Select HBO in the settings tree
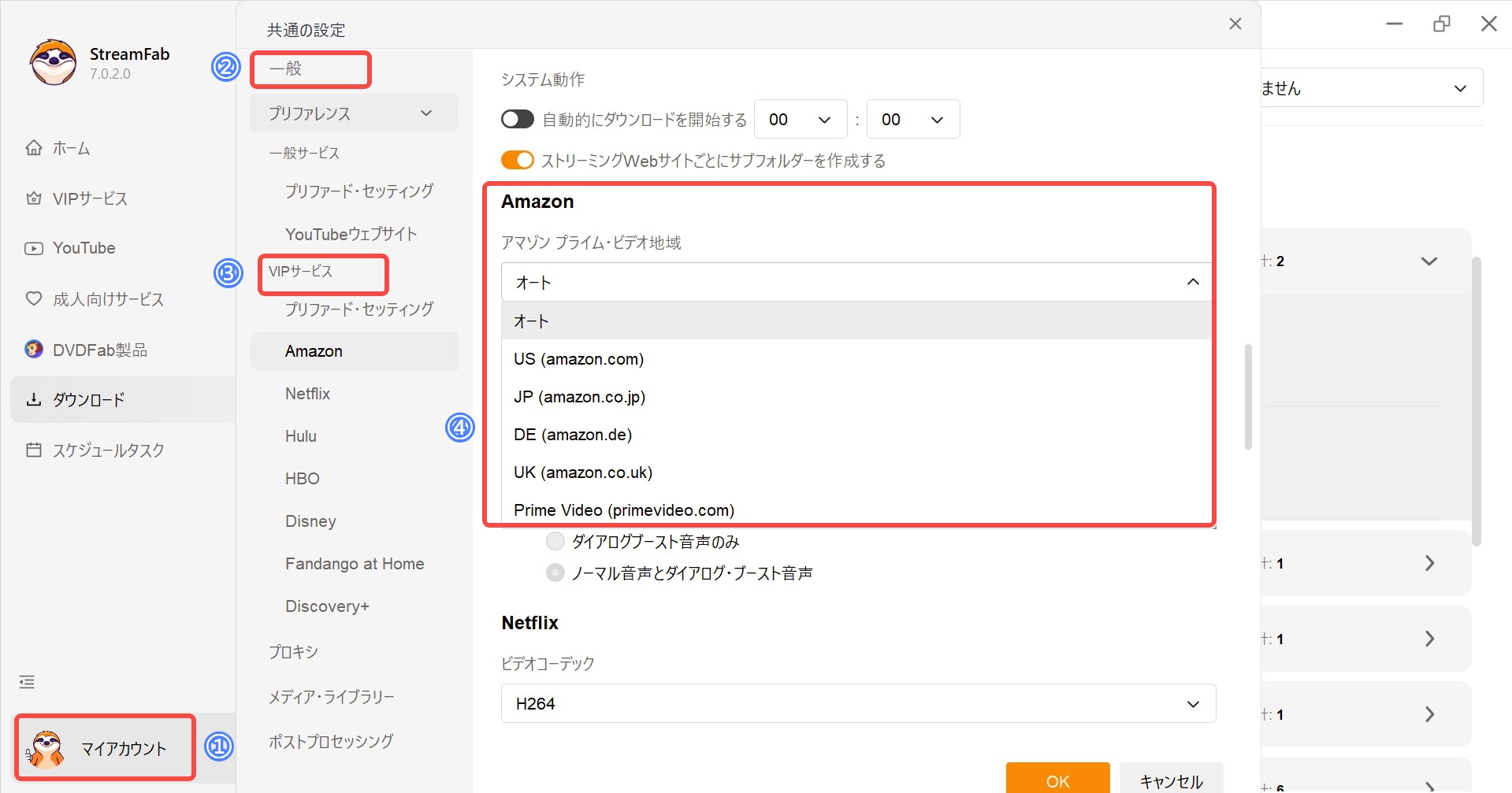 pyautogui.click(x=302, y=479)
